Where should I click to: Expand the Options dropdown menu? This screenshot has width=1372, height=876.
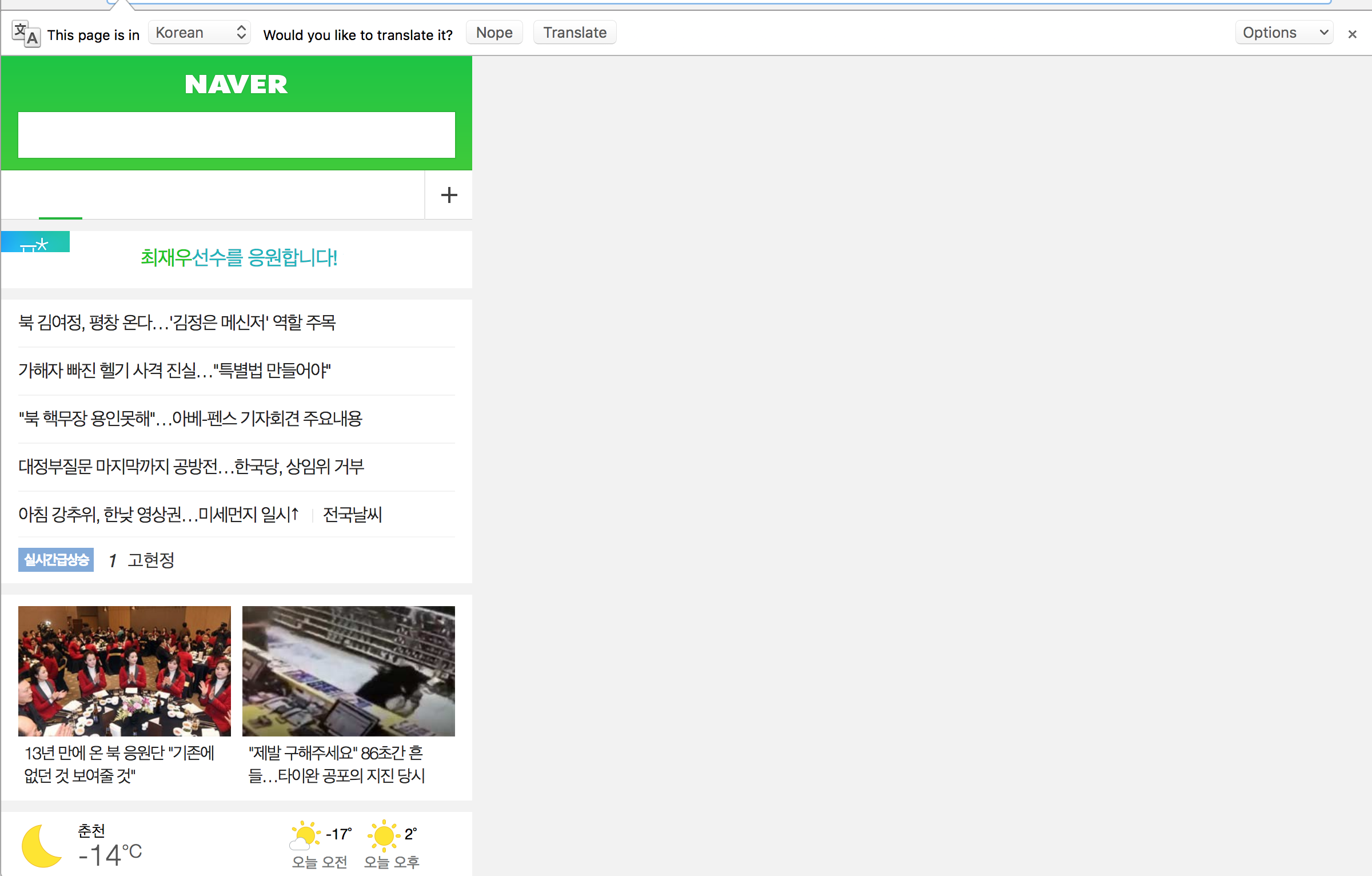pos(1283,33)
